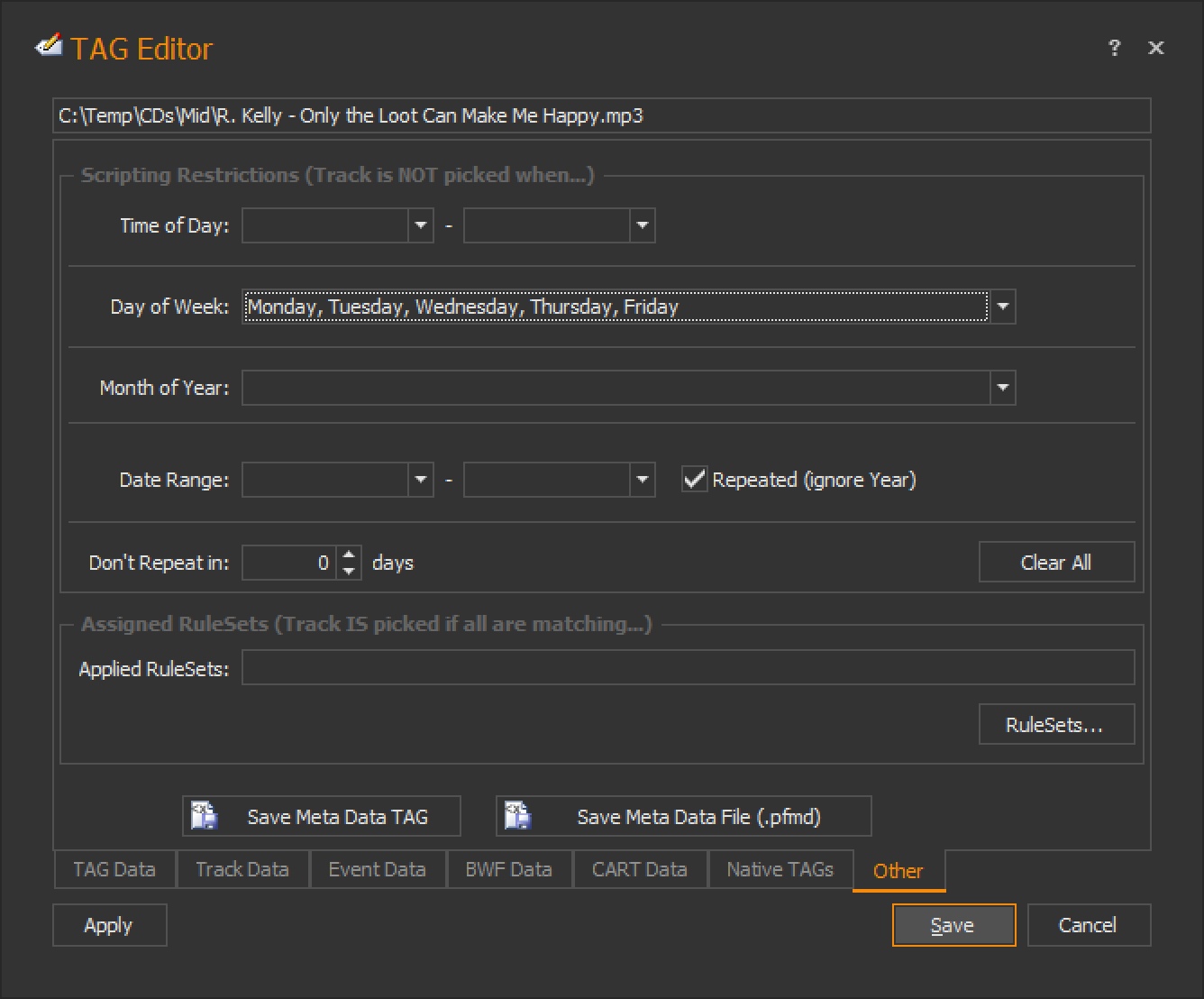Click the disk icon on Save Meta Data File
The image size is (1204, 999).
(517, 816)
